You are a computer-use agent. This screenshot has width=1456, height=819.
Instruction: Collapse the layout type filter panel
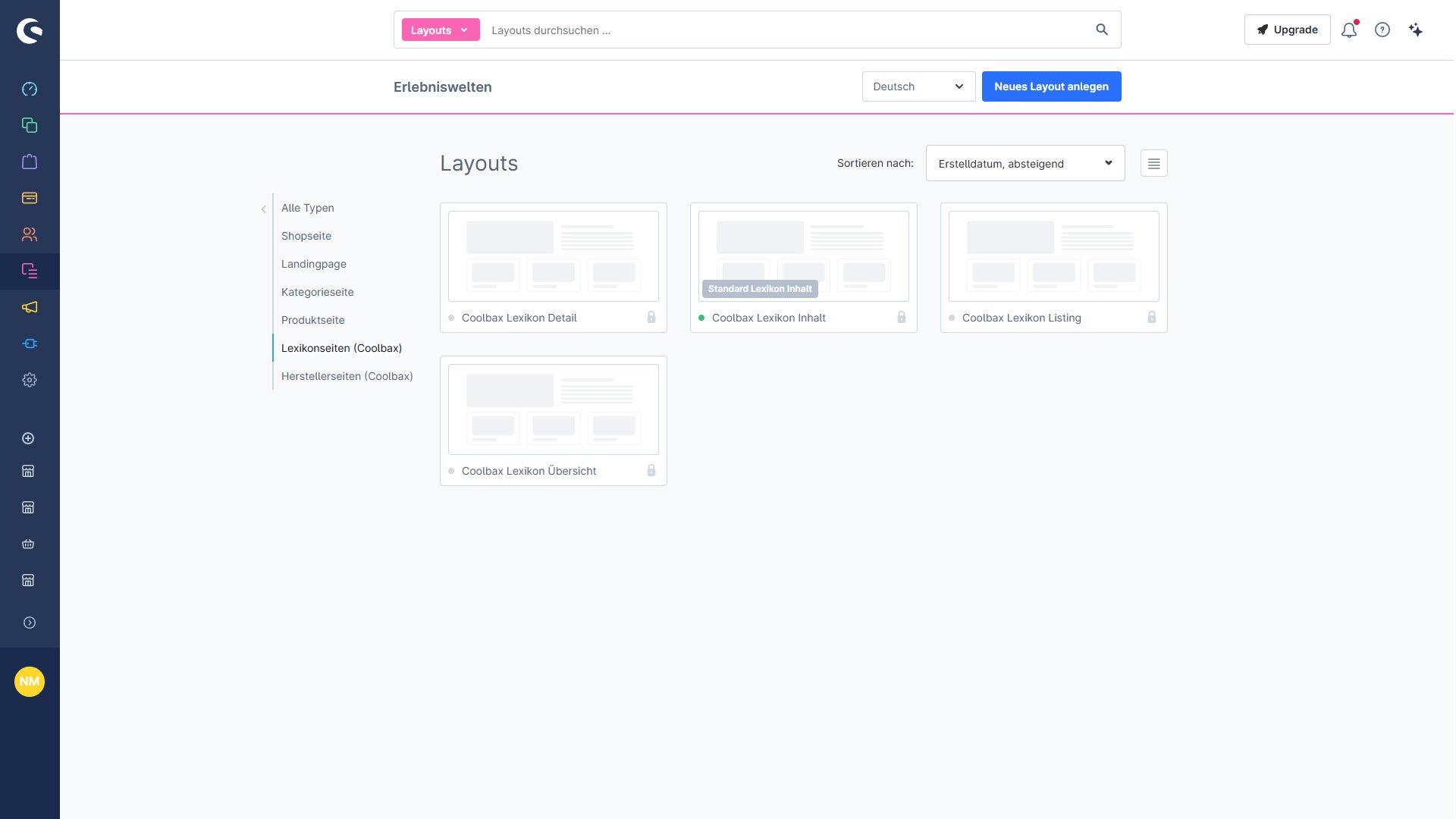click(264, 209)
